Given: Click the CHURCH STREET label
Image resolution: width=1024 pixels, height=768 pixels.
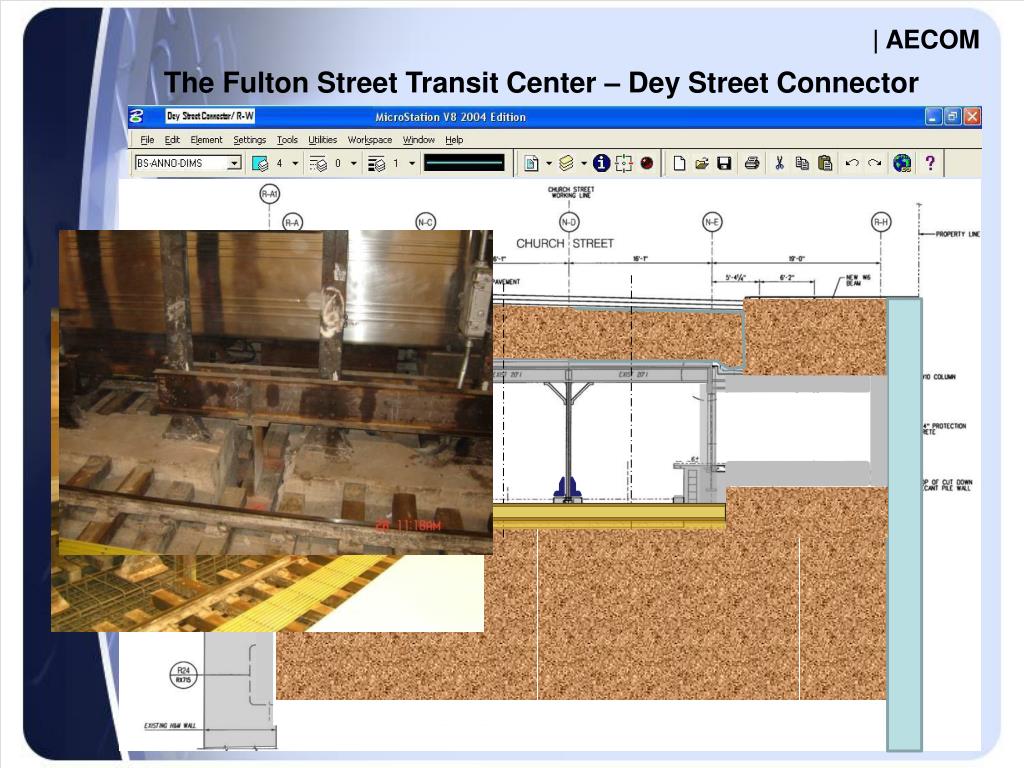Looking at the screenshot, I should [565, 244].
